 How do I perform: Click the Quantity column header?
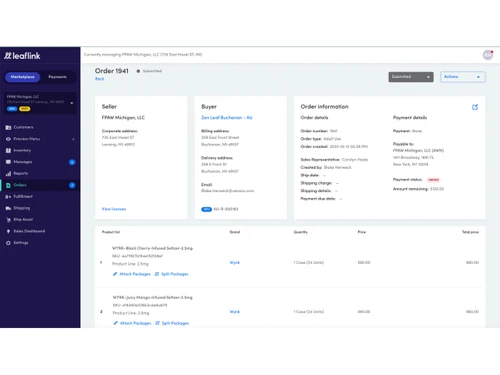[x=301, y=232]
